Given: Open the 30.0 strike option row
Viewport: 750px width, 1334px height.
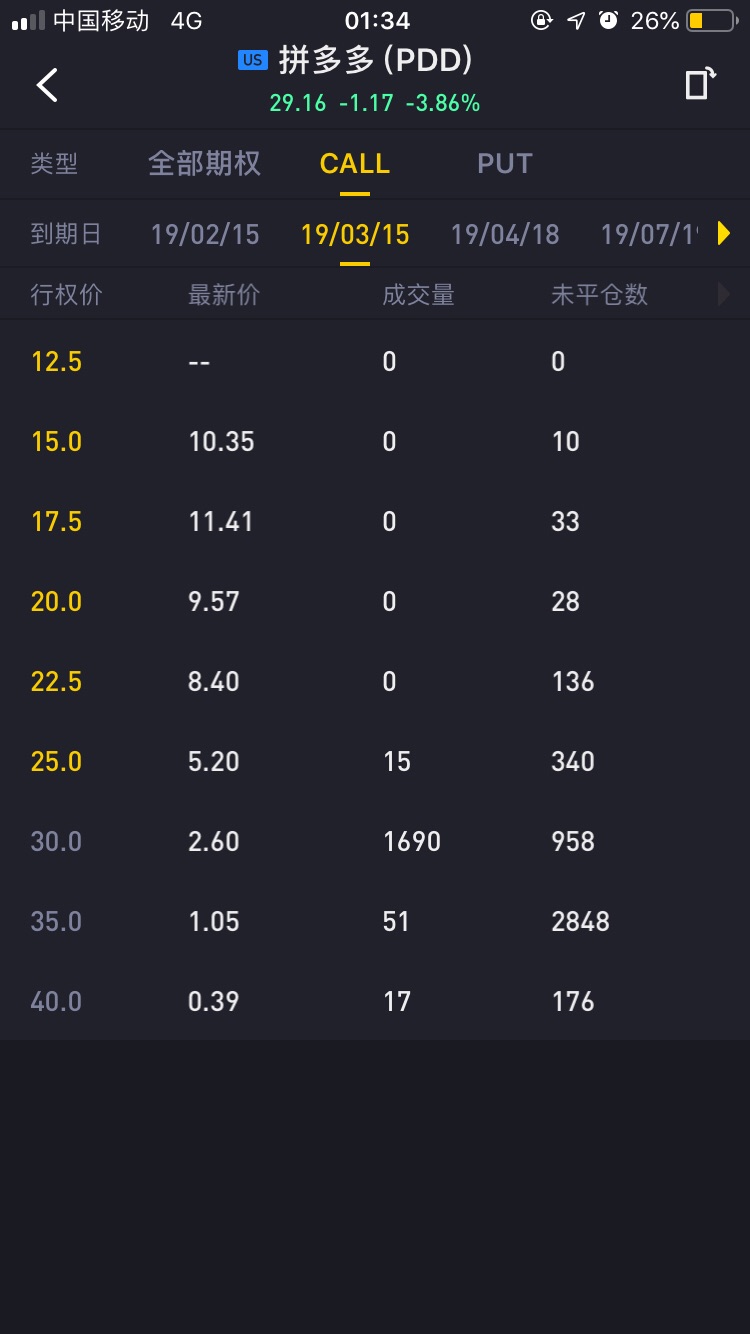Looking at the screenshot, I should [375, 841].
